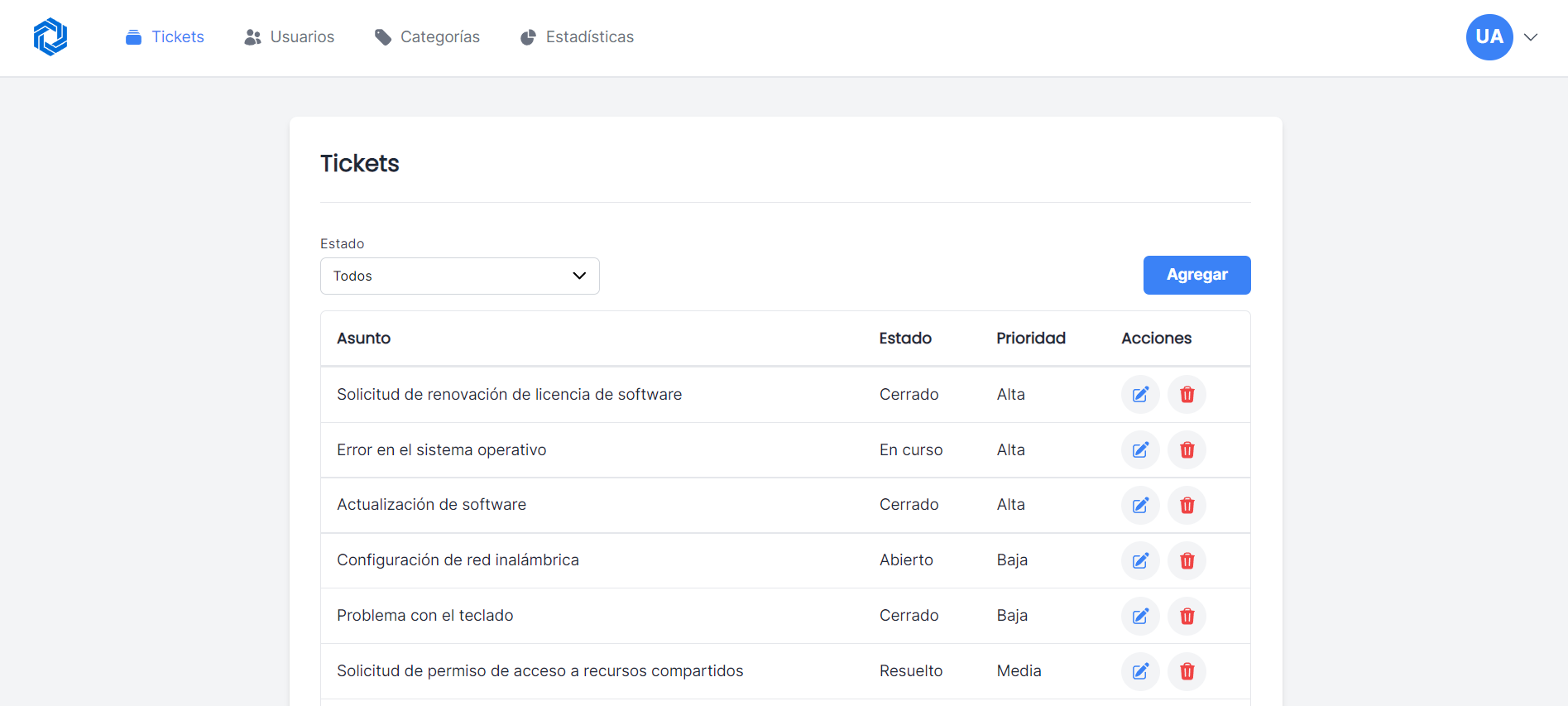The height and width of the screenshot is (706, 1568).
Task: Click the 'En curso' status cell
Action: (911, 450)
